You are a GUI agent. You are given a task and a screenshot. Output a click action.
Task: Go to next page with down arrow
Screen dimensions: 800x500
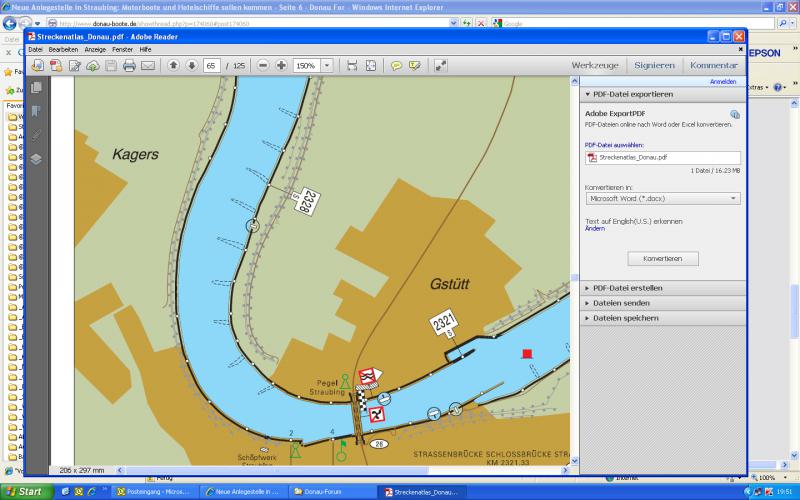[191, 65]
